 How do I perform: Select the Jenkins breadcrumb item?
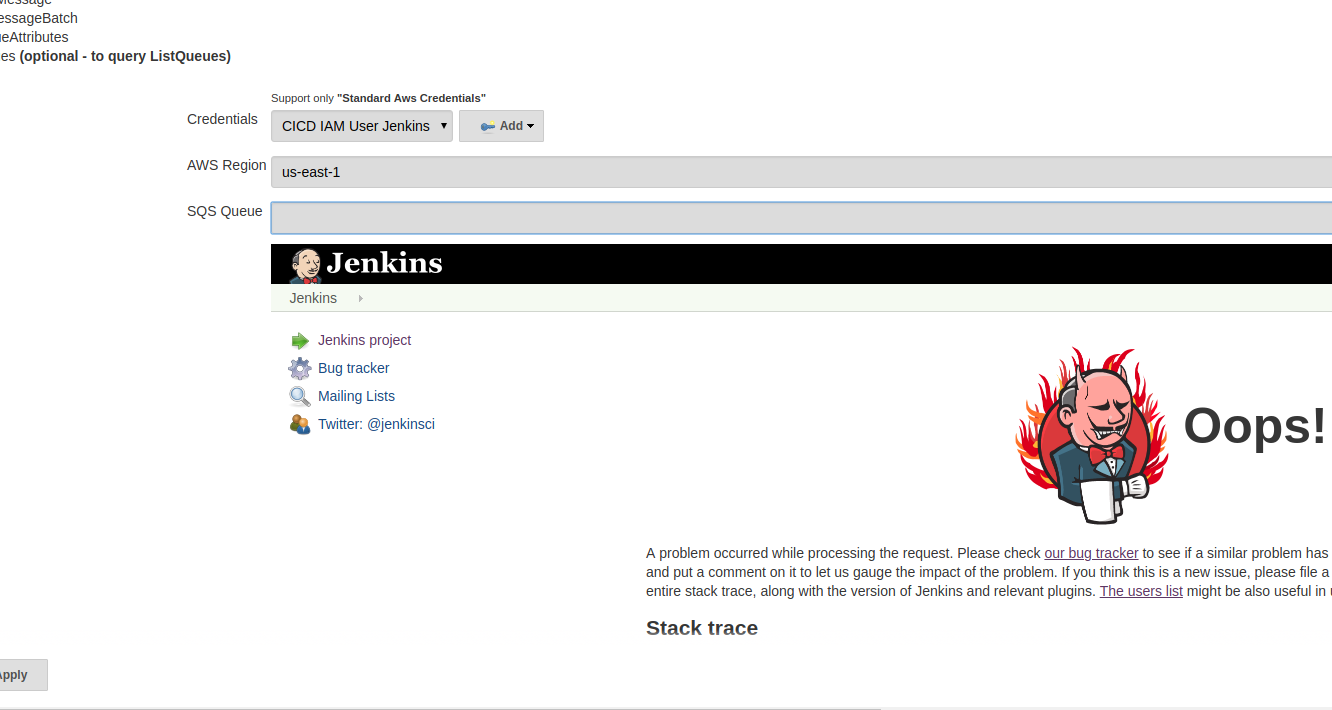[313, 298]
